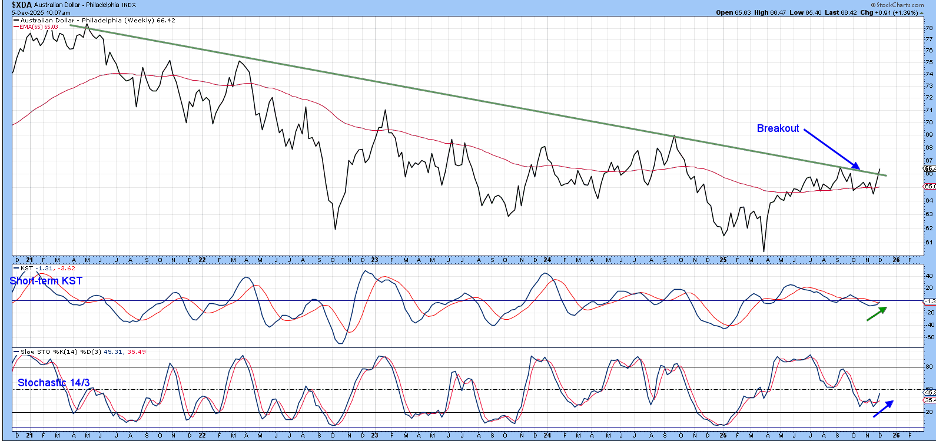The width and height of the screenshot is (936, 444).
Task: Click the green arrow in KST panel
Action: point(876,315)
